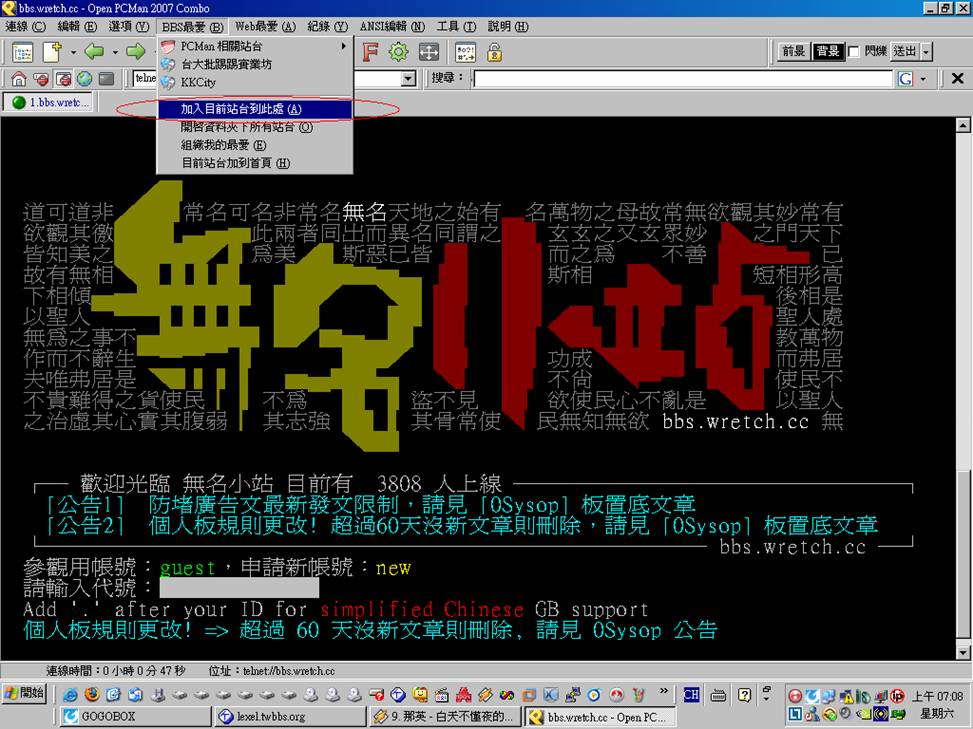This screenshot has height=729, width=973.
Task: Click the 前景 foreground color button
Action: pyautogui.click(x=793, y=51)
